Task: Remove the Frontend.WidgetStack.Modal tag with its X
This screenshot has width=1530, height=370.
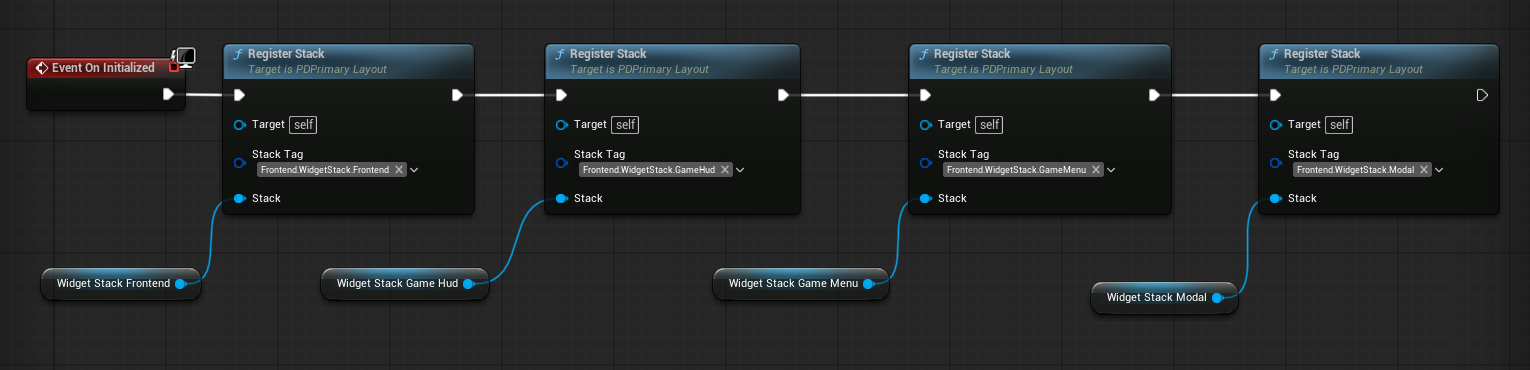Action: tap(1424, 170)
